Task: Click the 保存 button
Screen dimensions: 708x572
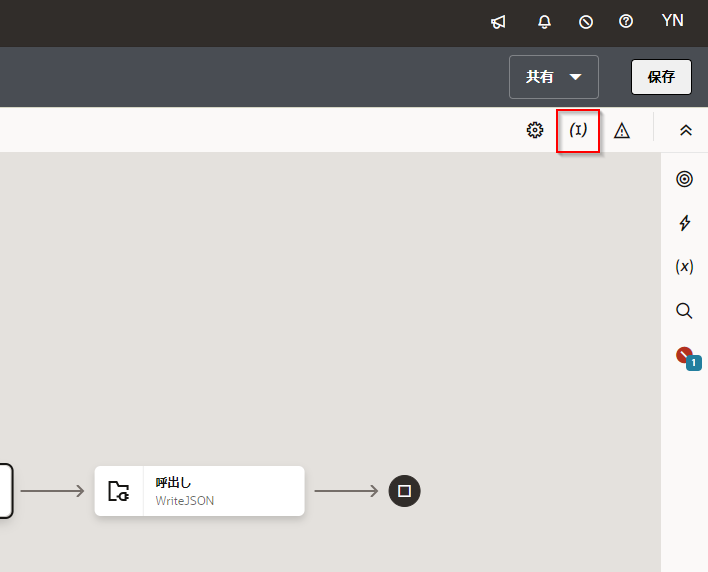Action: coord(661,77)
